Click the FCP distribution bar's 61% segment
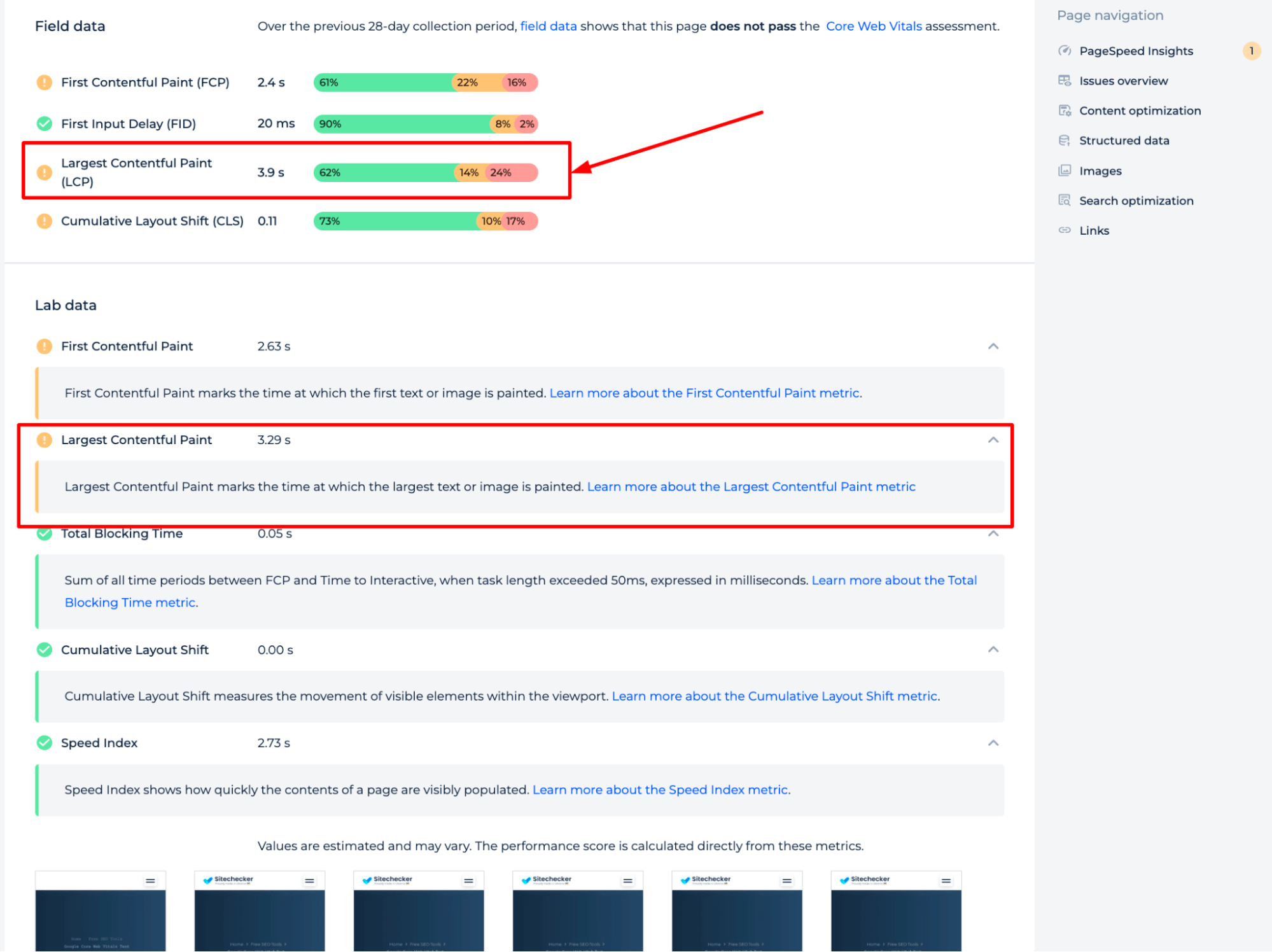 [x=382, y=82]
